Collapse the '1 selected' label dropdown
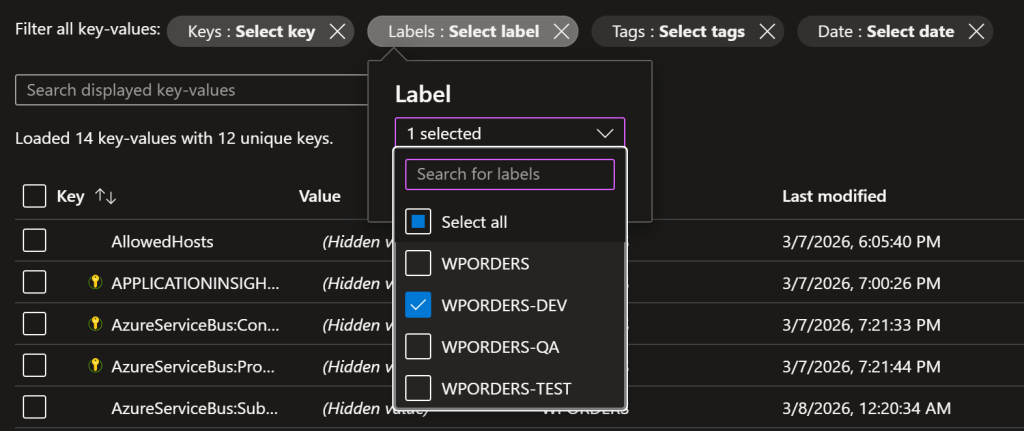This screenshot has height=431, width=1024. pos(509,133)
